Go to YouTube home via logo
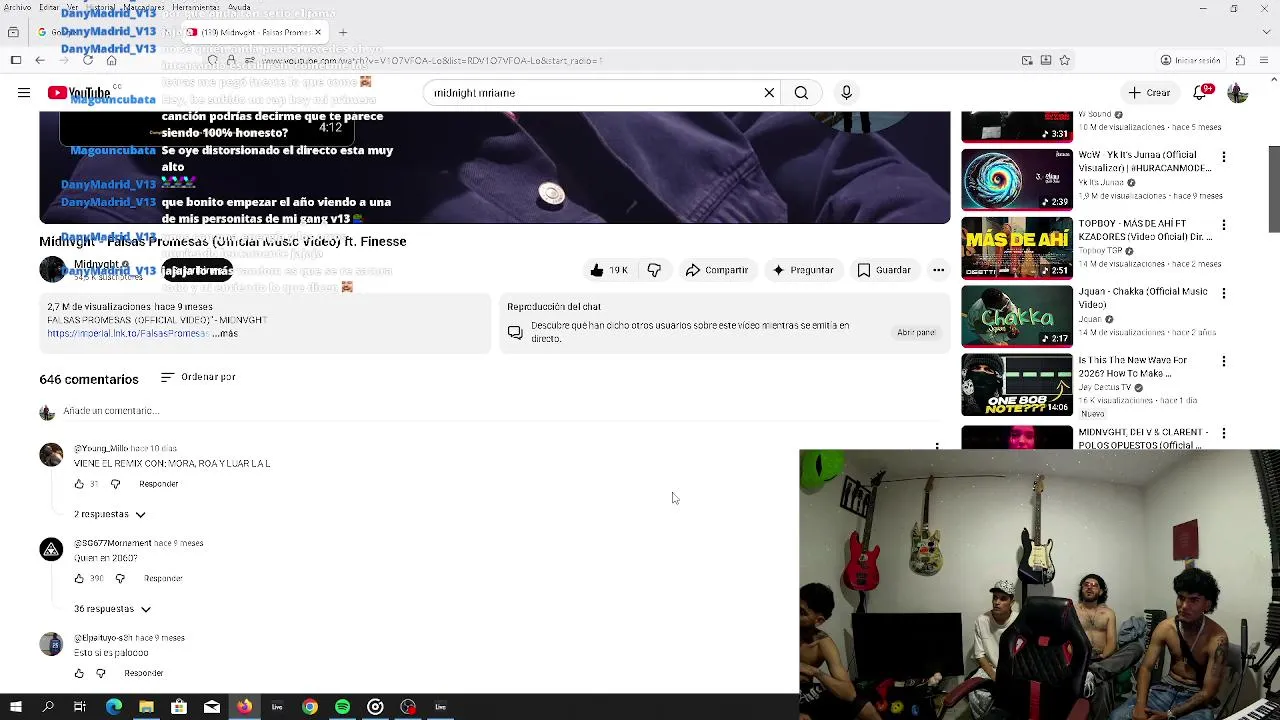The height and width of the screenshot is (720, 1280). [x=79, y=93]
